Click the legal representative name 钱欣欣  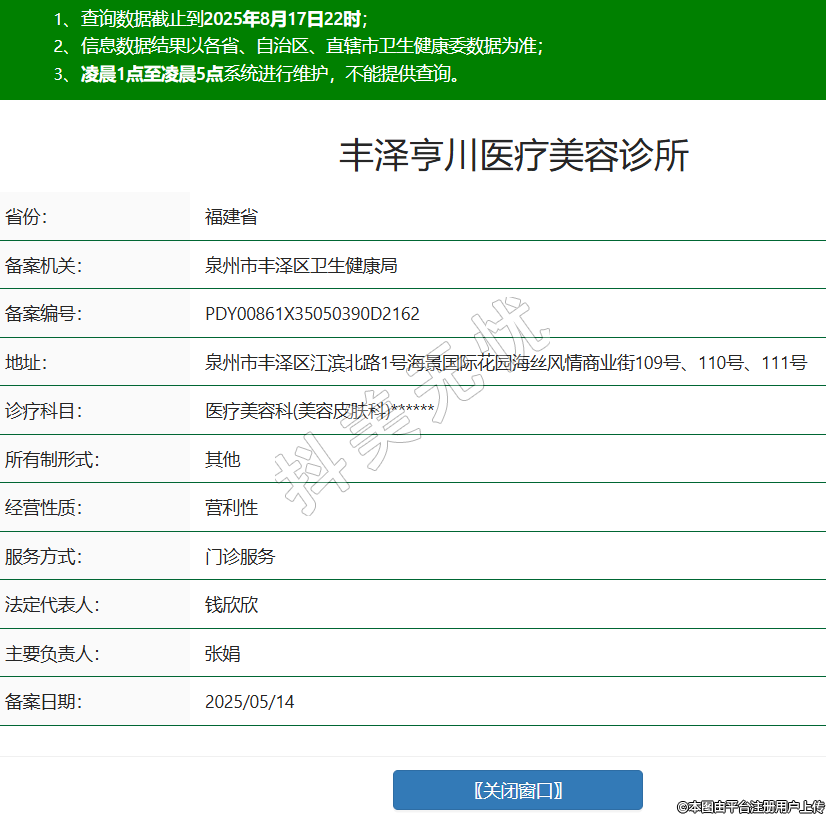pos(231,605)
